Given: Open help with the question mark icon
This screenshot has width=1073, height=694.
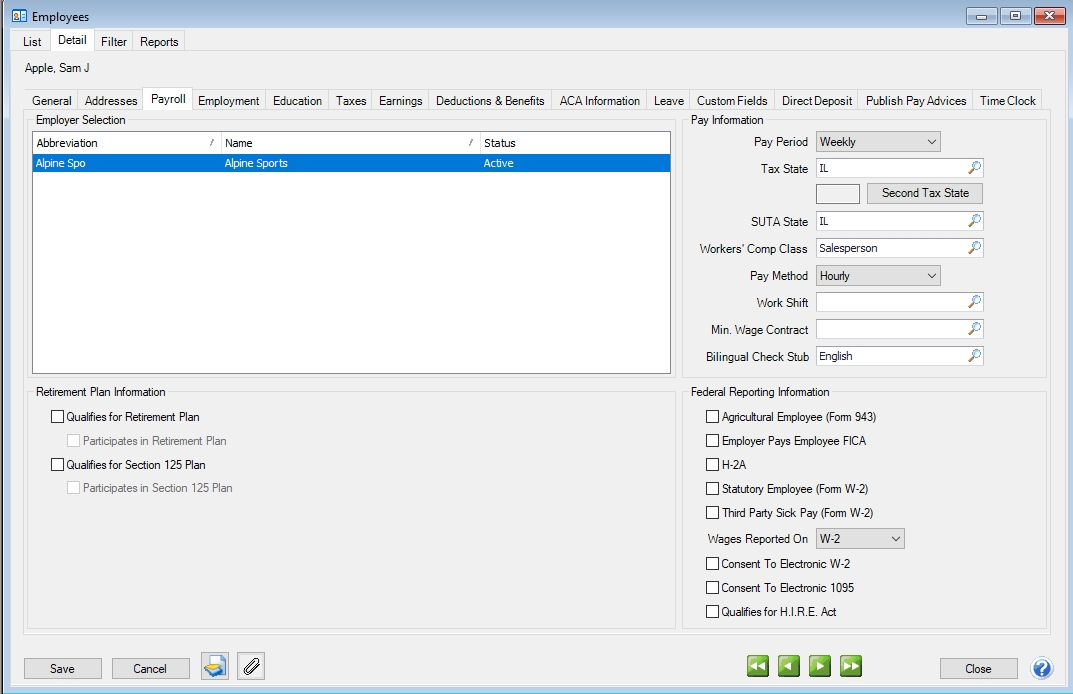Looking at the screenshot, I should tap(1042, 668).
